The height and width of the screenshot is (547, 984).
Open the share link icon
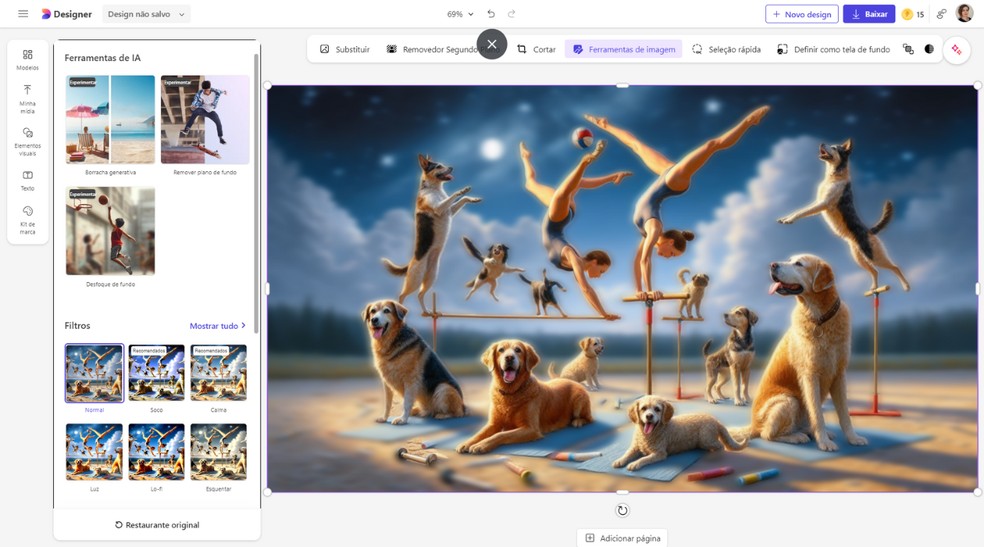click(941, 14)
